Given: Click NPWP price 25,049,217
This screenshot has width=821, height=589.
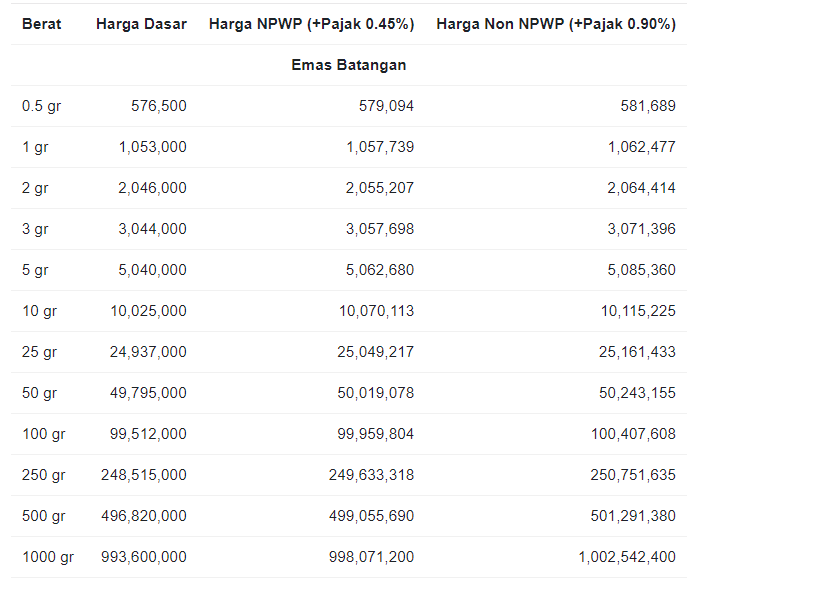Looking at the screenshot, I should click(375, 352).
